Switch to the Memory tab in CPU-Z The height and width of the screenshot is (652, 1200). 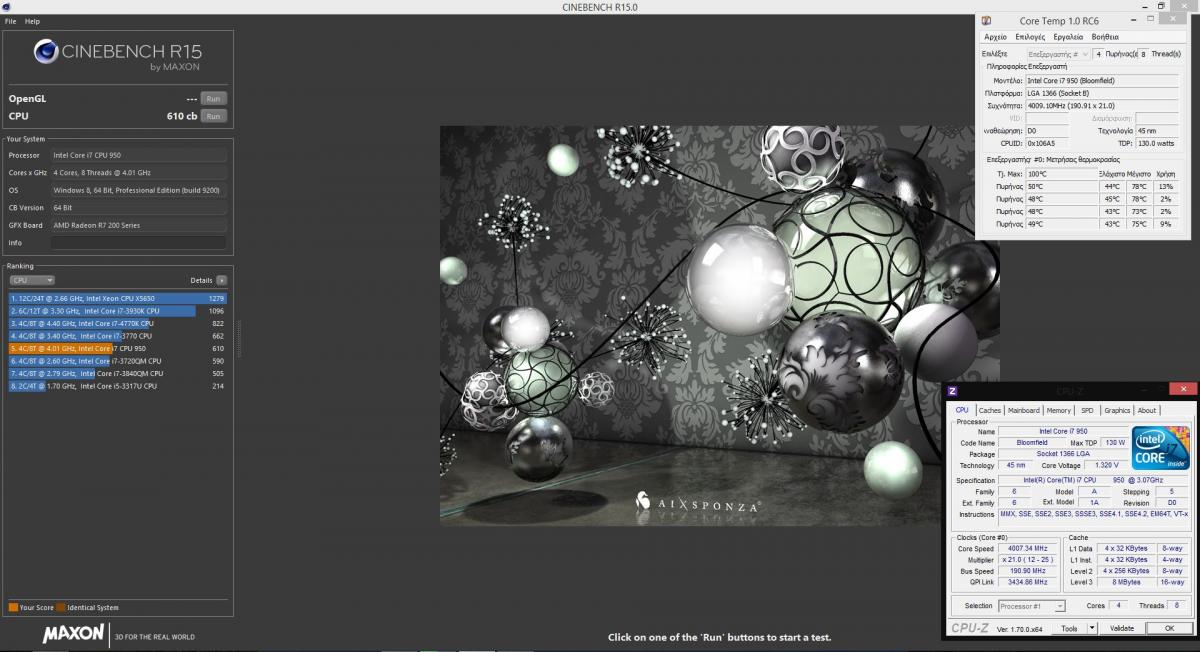click(1059, 410)
